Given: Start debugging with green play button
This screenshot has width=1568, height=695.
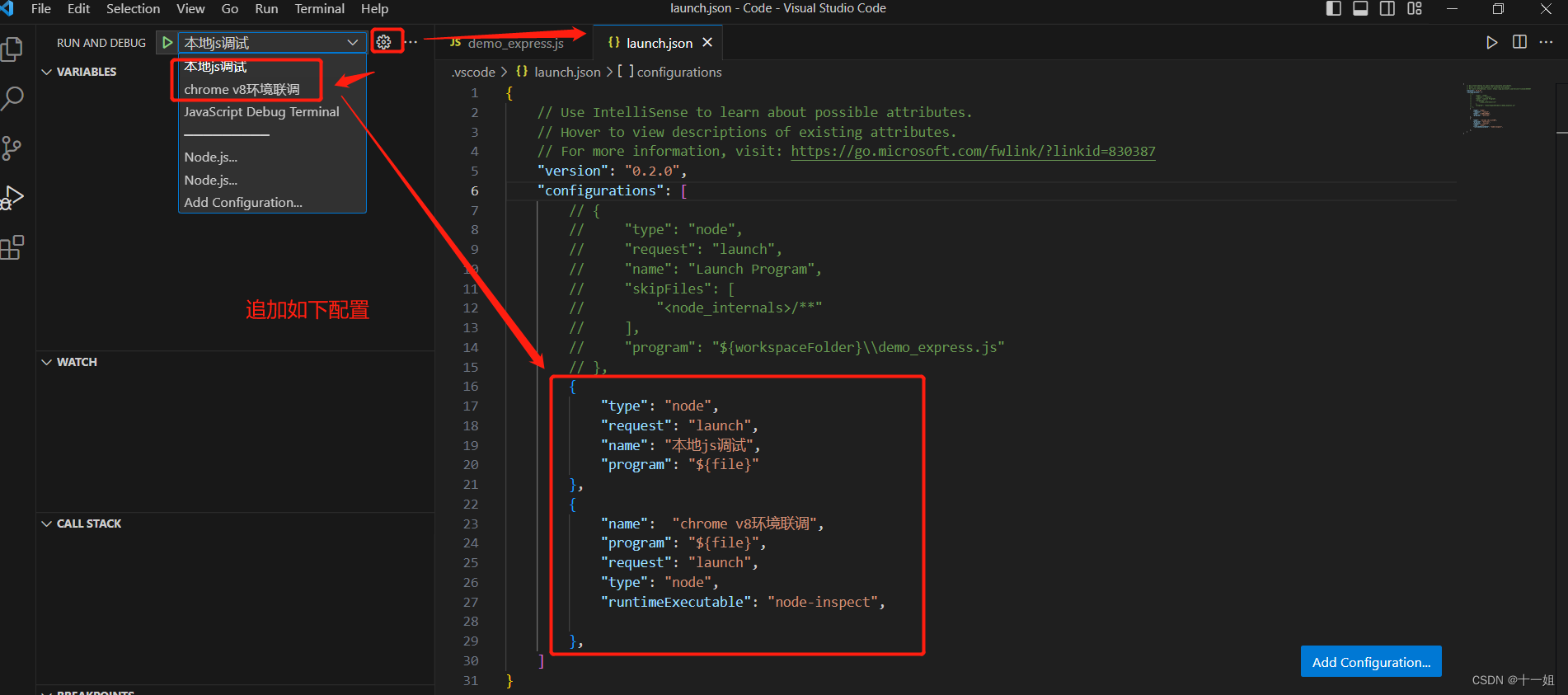Looking at the screenshot, I should click(x=167, y=42).
